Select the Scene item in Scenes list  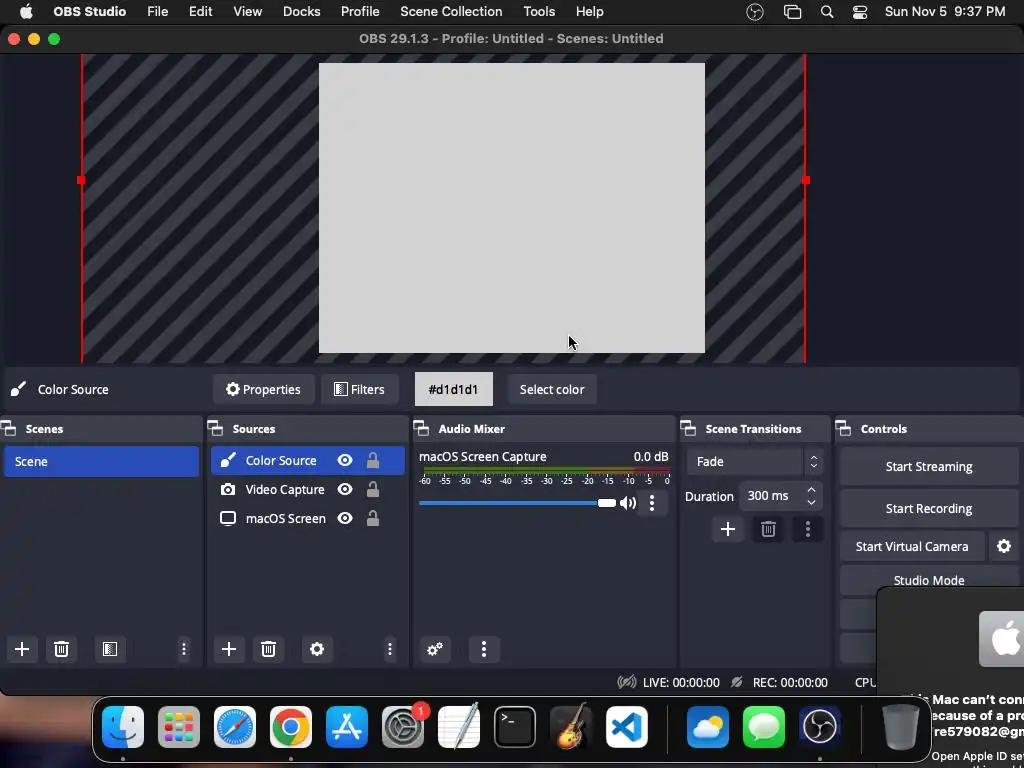pyautogui.click(x=101, y=461)
